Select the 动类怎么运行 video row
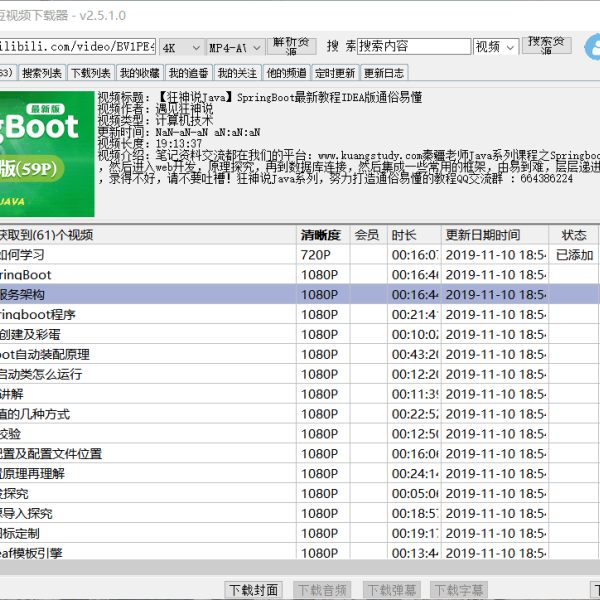The height and width of the screenshot is (600, 600). [298, 374]
